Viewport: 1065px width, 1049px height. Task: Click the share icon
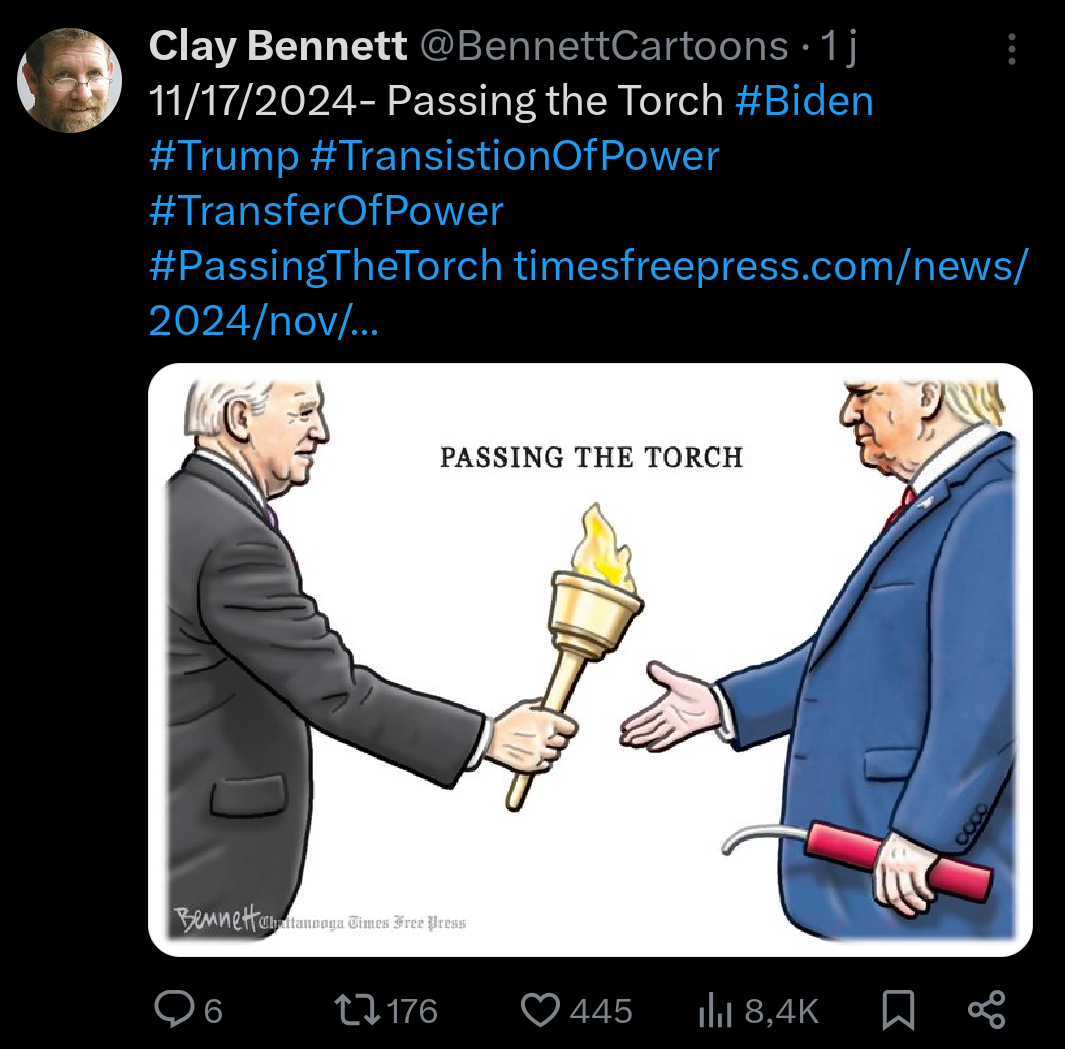[986, 1010]
